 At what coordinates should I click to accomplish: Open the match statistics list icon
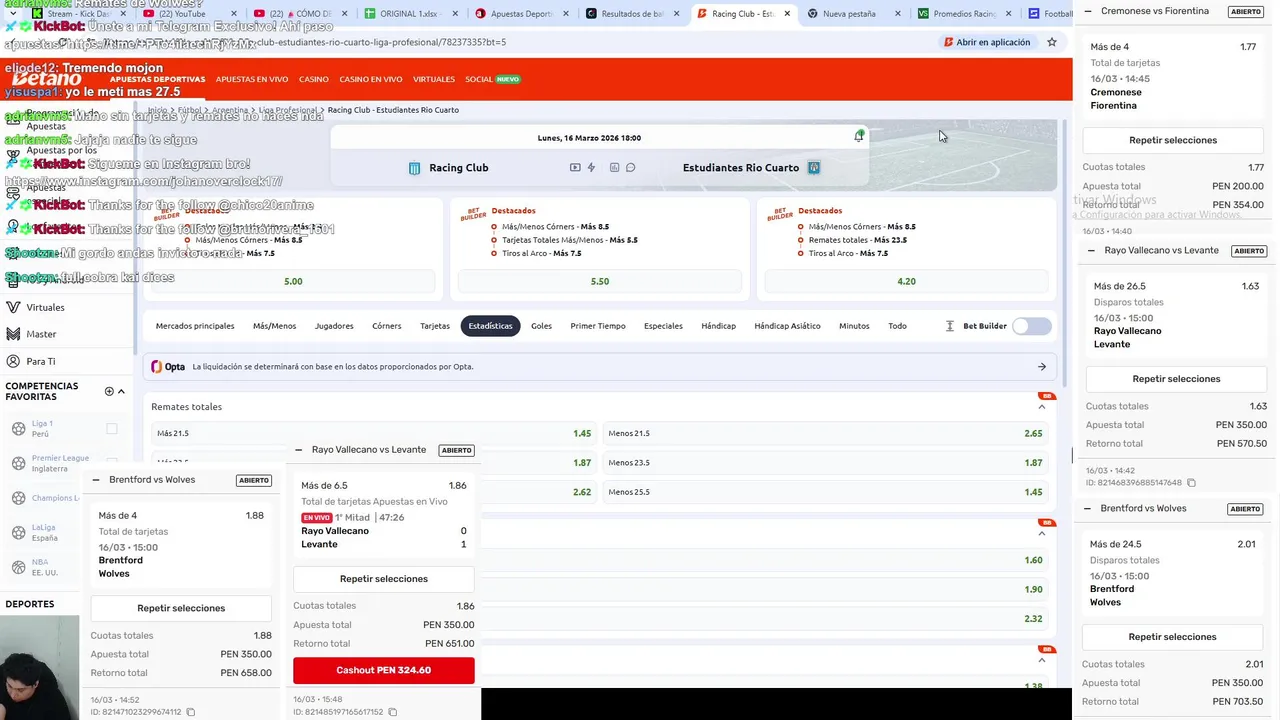(x=614, y=168)
